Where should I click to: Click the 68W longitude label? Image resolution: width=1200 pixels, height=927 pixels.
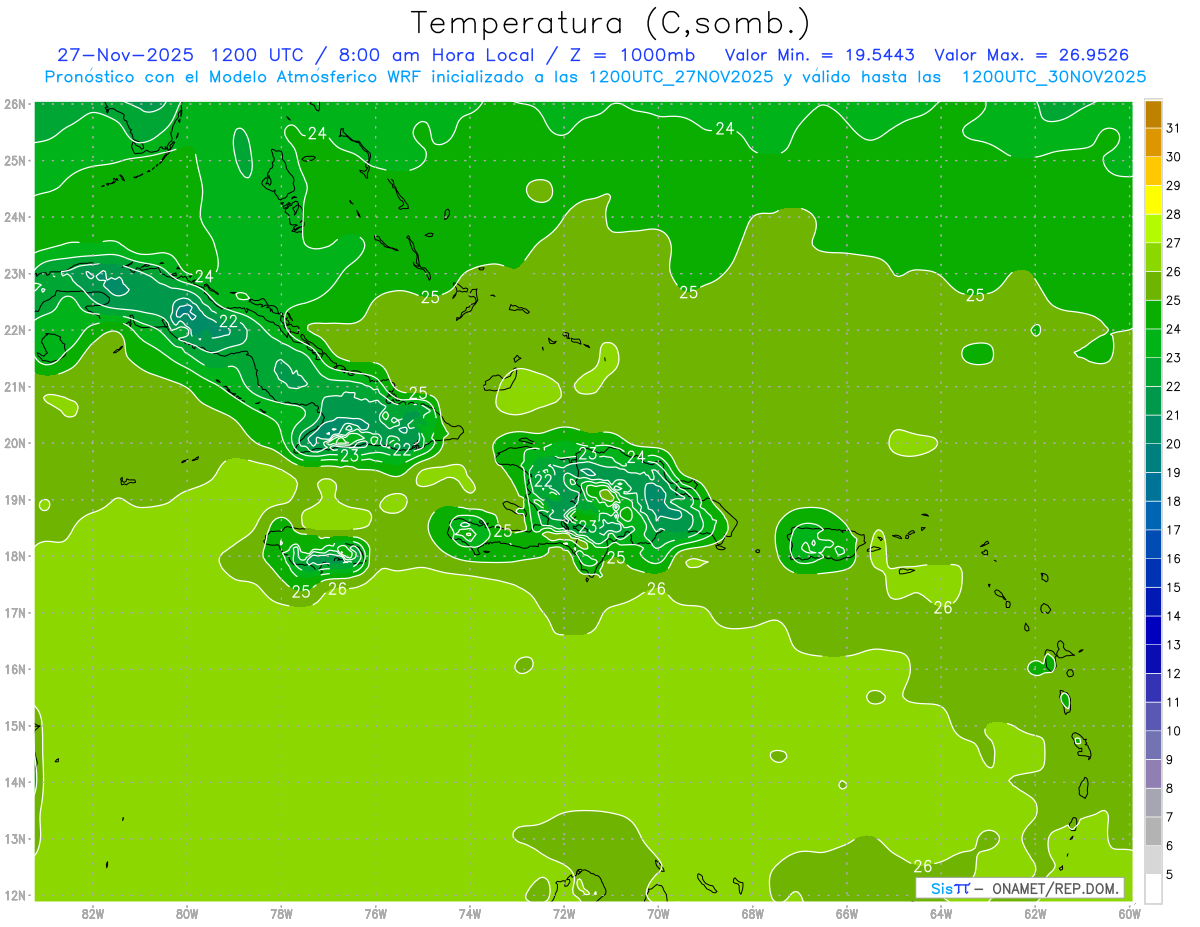pyautogui.click(x=753, y=913)
